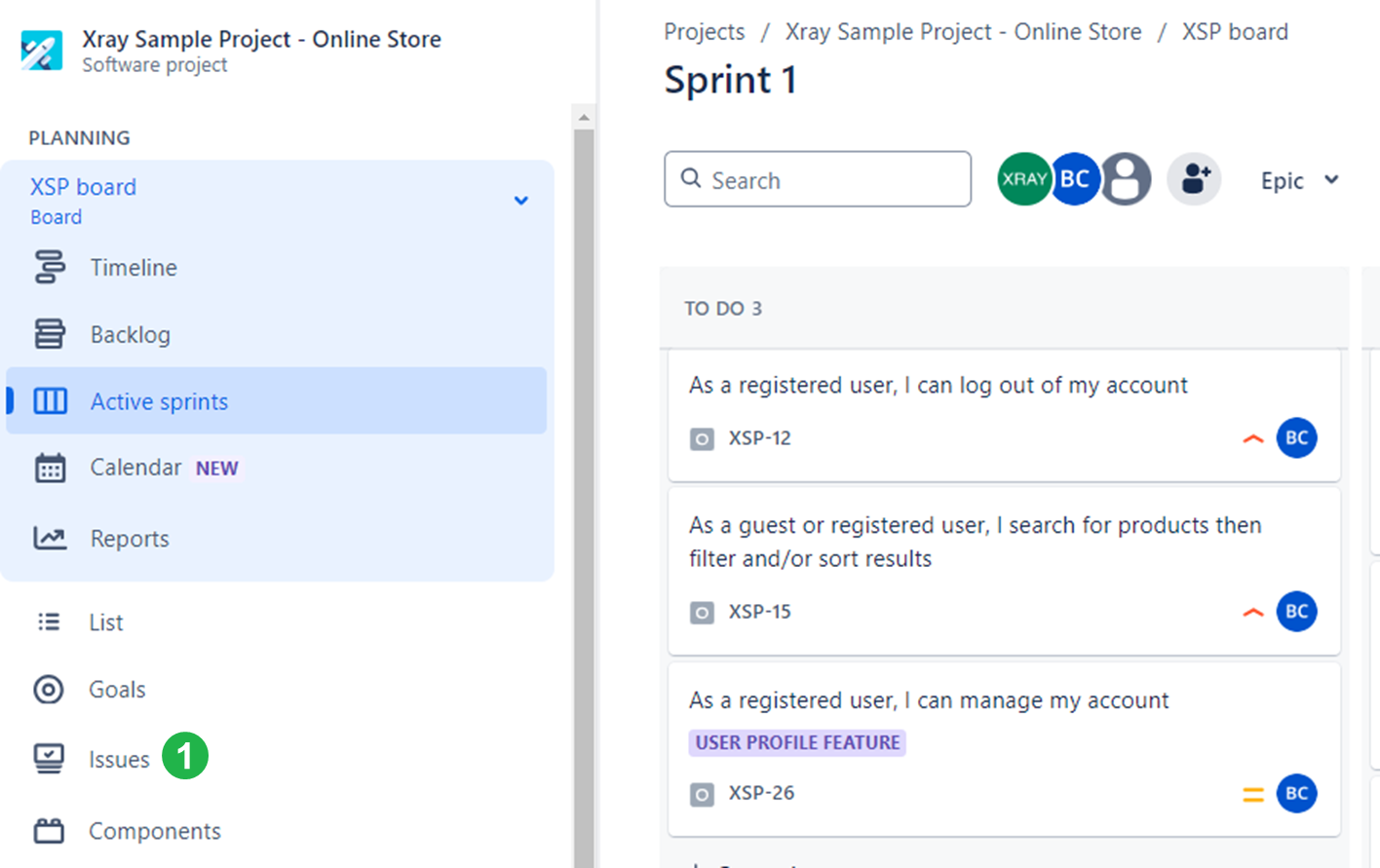This screenshot has height=868, width=1380.
Task: Click the NEW badge next to Calendar
Action: click(217, 469)
